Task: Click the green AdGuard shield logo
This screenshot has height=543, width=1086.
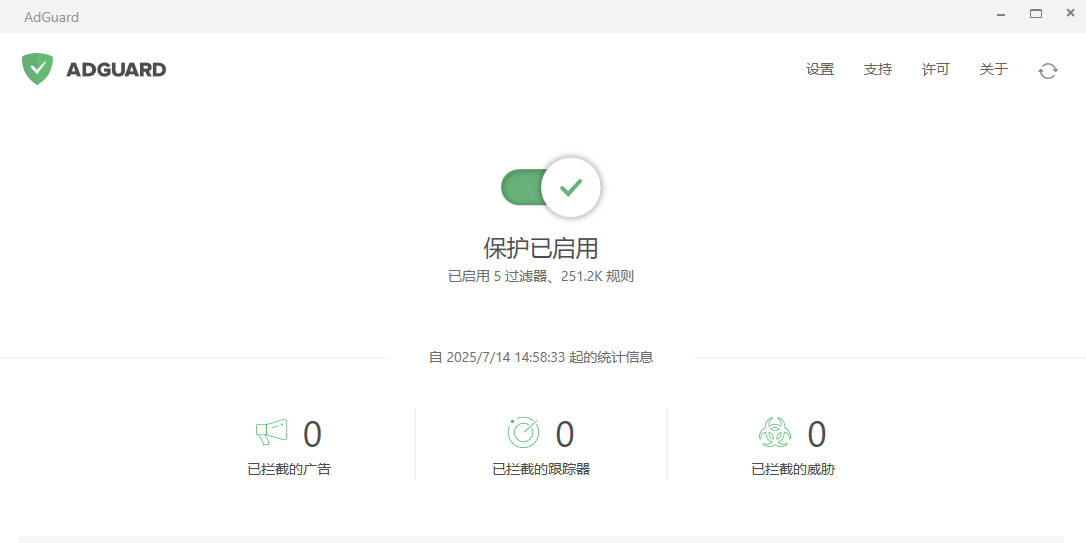Action: [x=37, y=69]
